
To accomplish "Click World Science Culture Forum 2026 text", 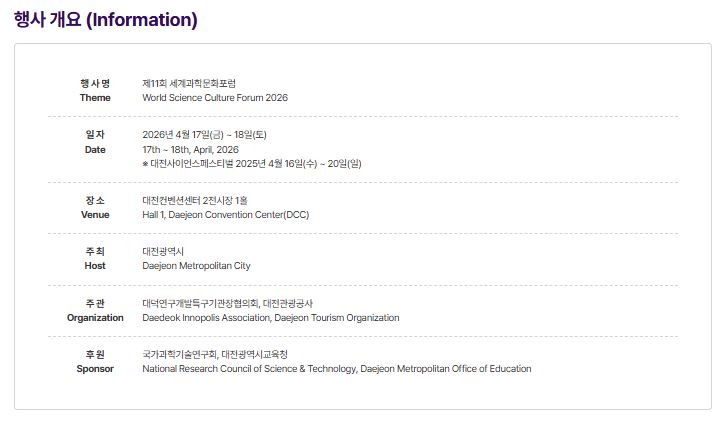I will [215, 98].
